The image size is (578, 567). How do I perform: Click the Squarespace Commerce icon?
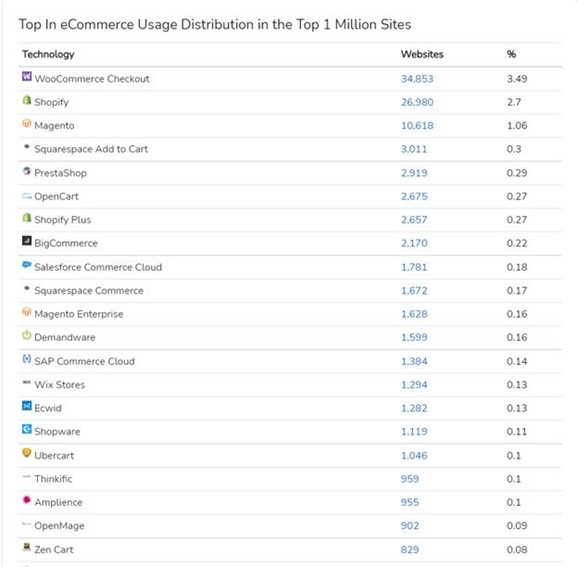click(27, 288)
